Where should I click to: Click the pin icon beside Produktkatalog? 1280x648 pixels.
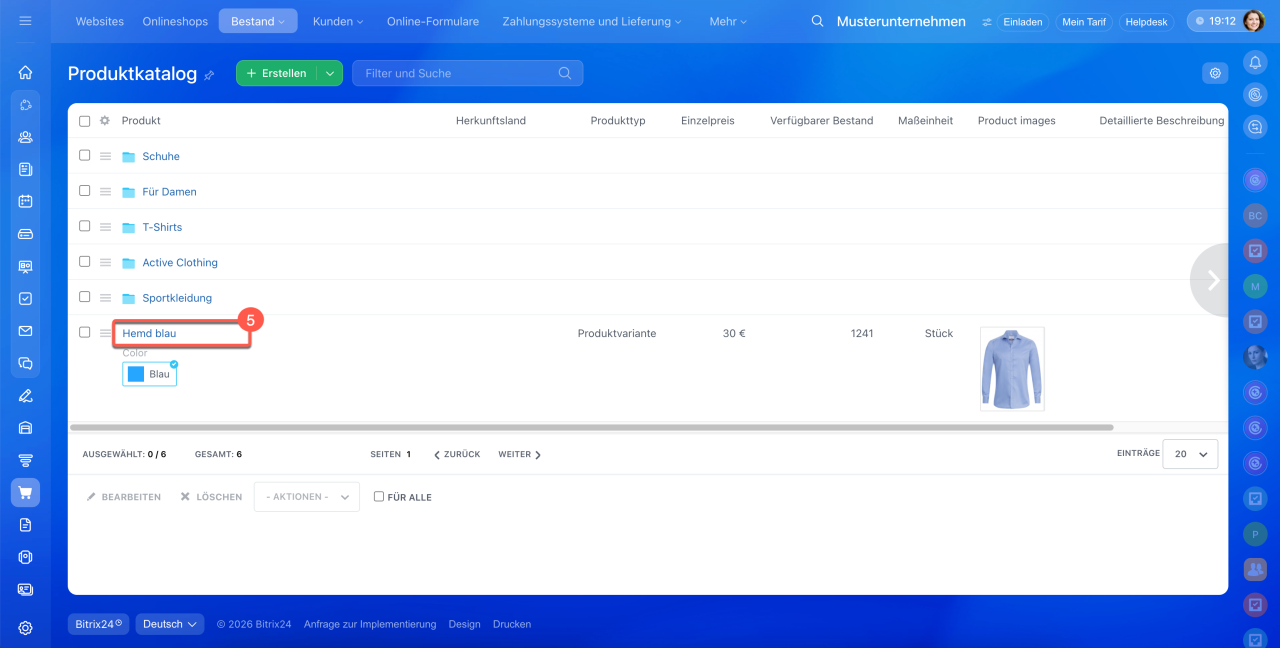click(x=209, y=75)
